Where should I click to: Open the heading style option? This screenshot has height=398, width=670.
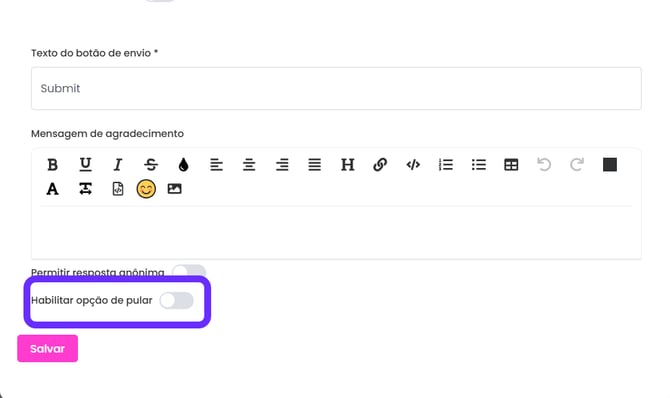click(347, 165)
